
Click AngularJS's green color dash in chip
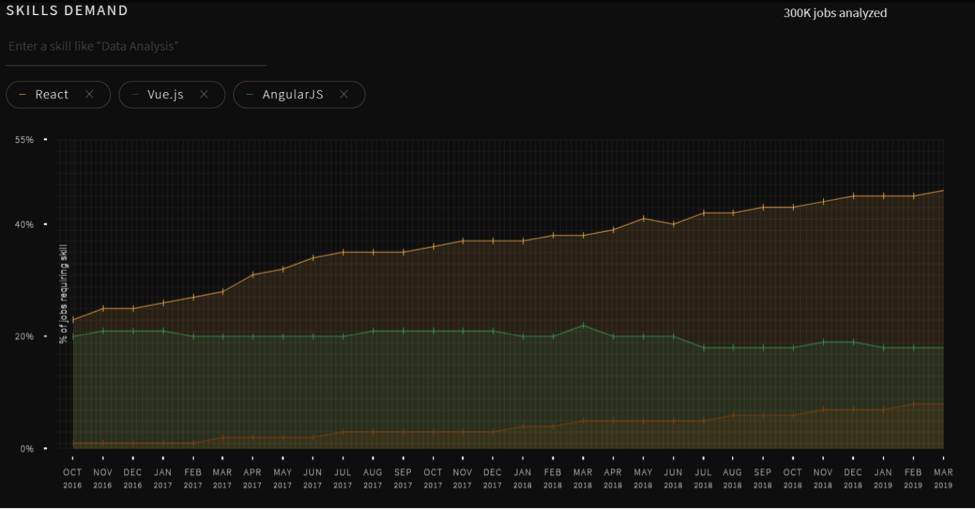[250, 94]
